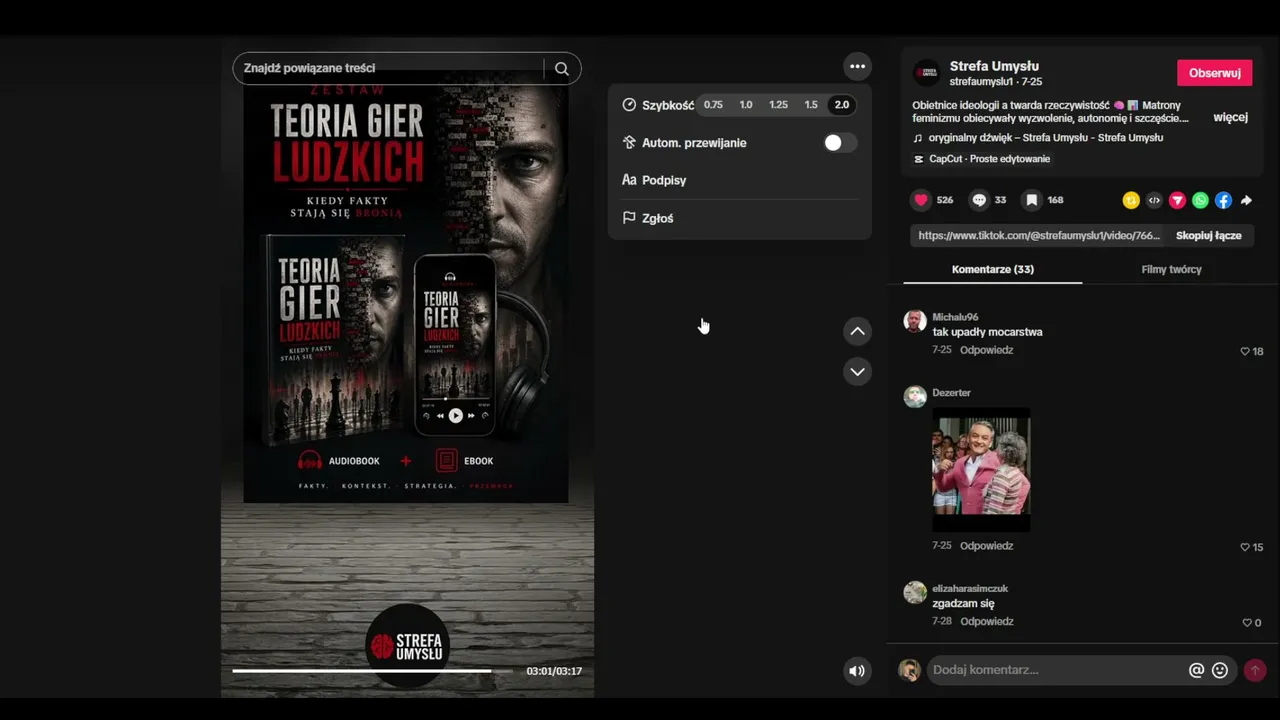Click the Obserwuj follow button
This screenshot has height=720, width=1280.
[1215, 73]
